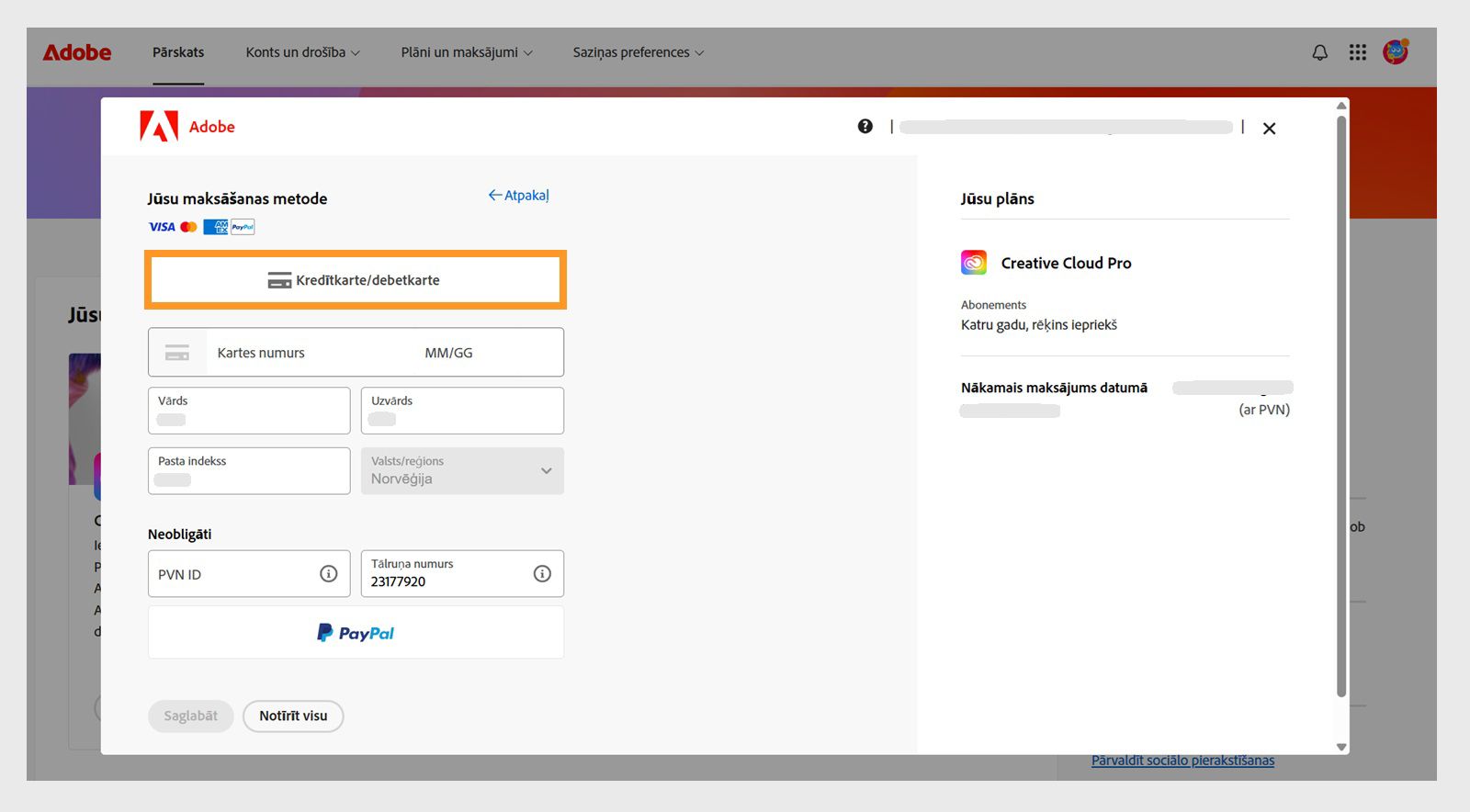Choose the PayPal payment button
This screenshot has width=1470, height=812.
(356, 633)
